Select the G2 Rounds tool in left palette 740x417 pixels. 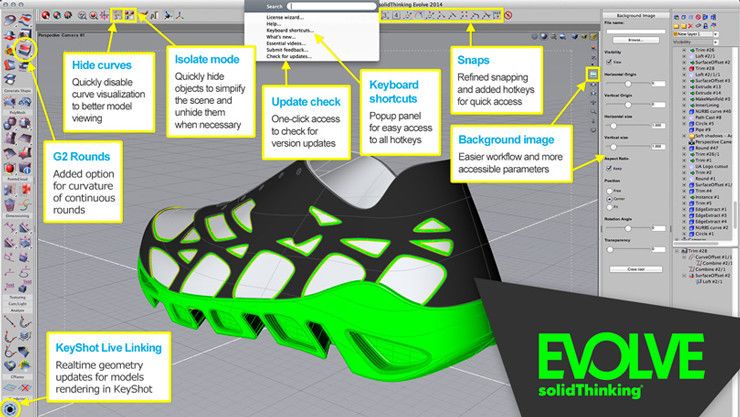click(25, 49)
